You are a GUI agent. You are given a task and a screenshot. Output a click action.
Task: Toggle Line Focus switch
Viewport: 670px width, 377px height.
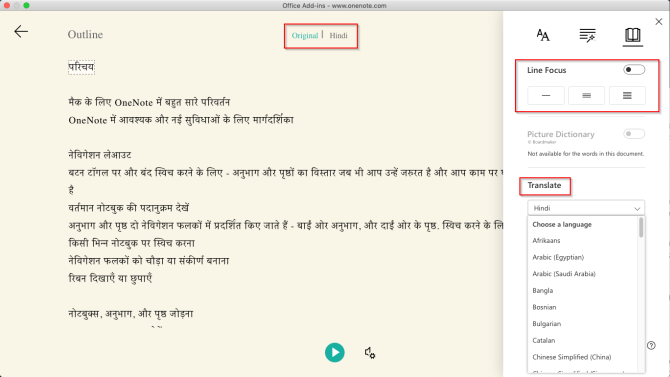click(x=634, y=70)
